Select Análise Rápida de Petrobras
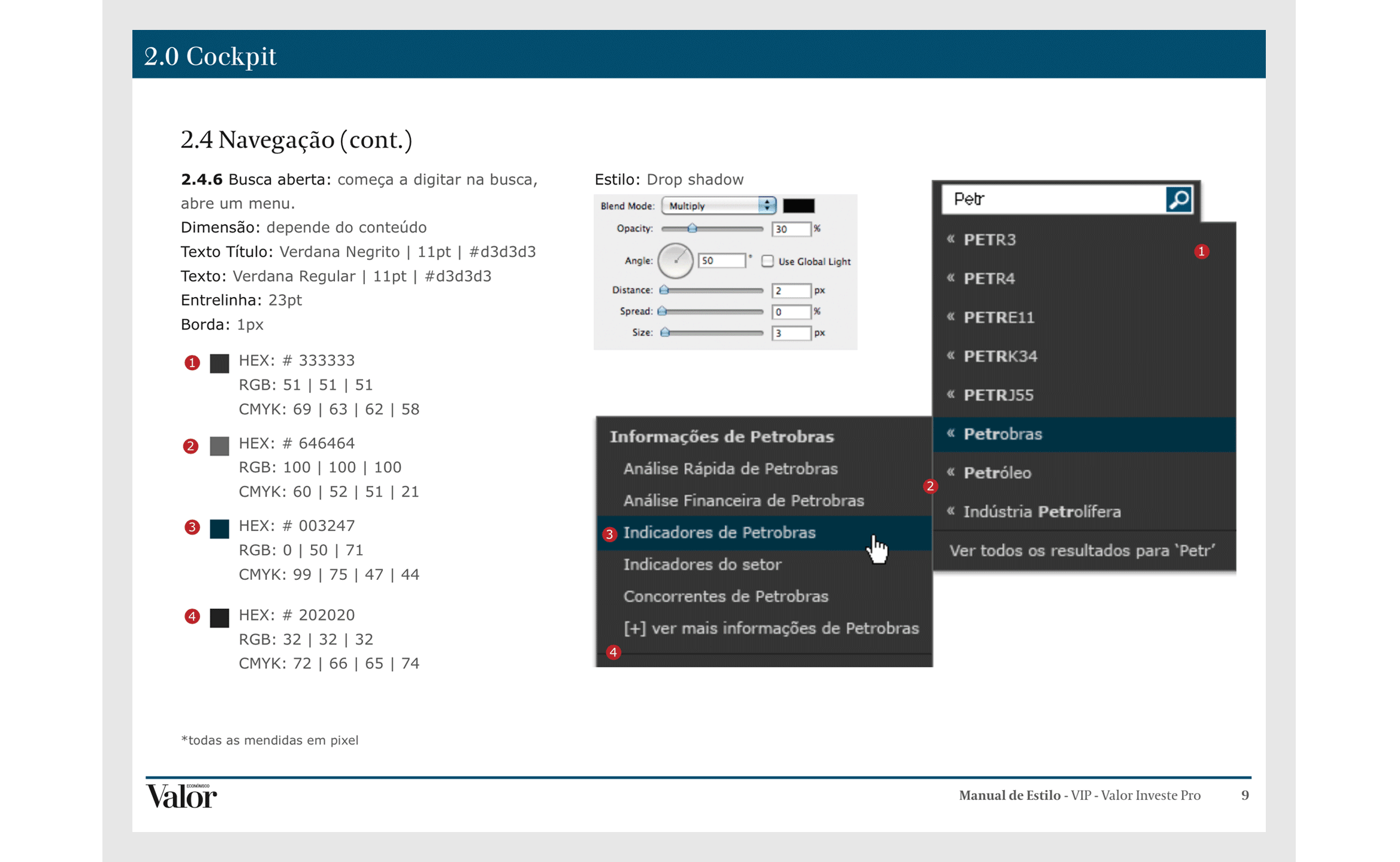The width and height of the screenshot is (1400, 862). 730,468
